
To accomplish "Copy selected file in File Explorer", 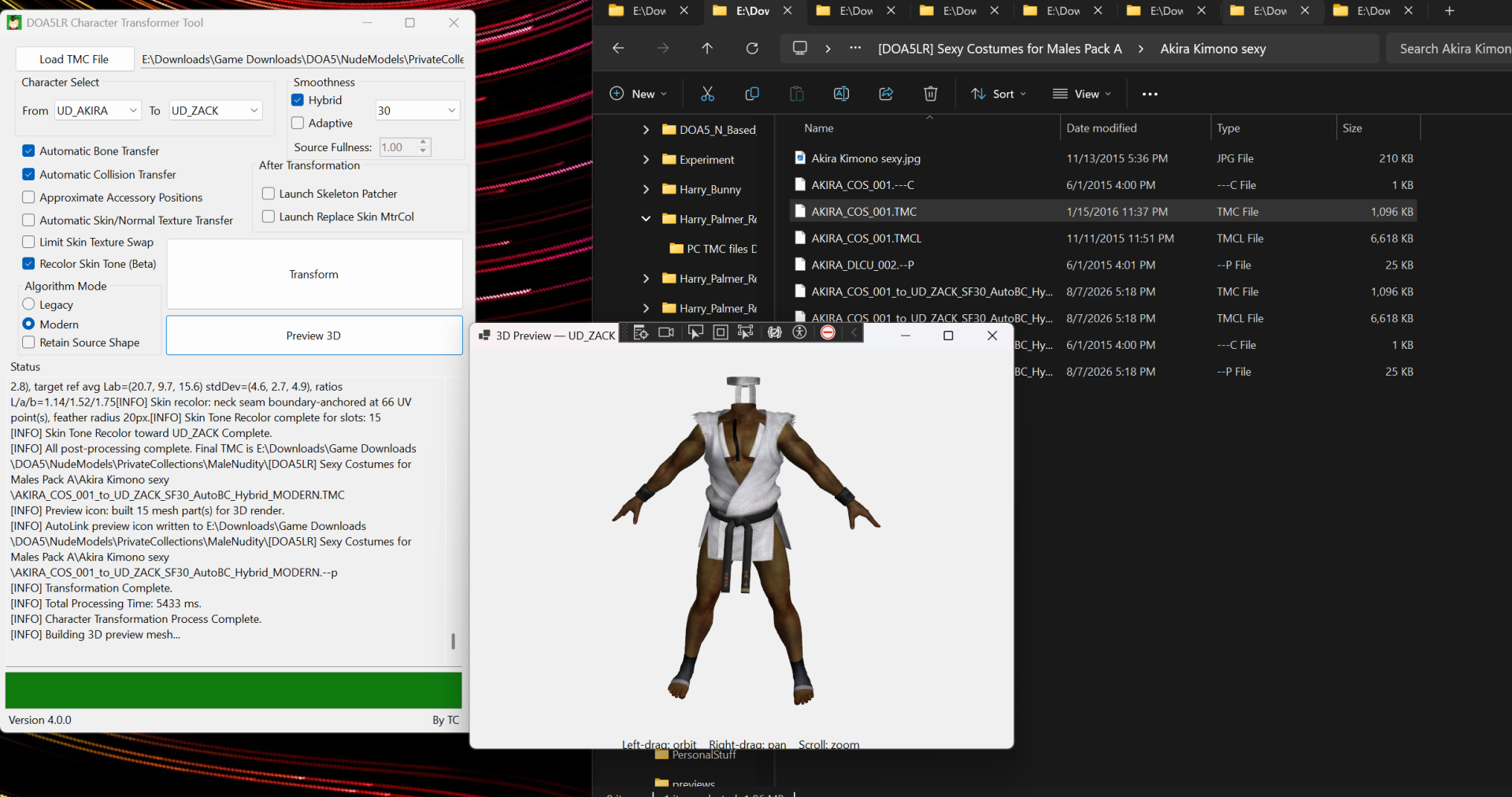I will click(x=752, y=94).
